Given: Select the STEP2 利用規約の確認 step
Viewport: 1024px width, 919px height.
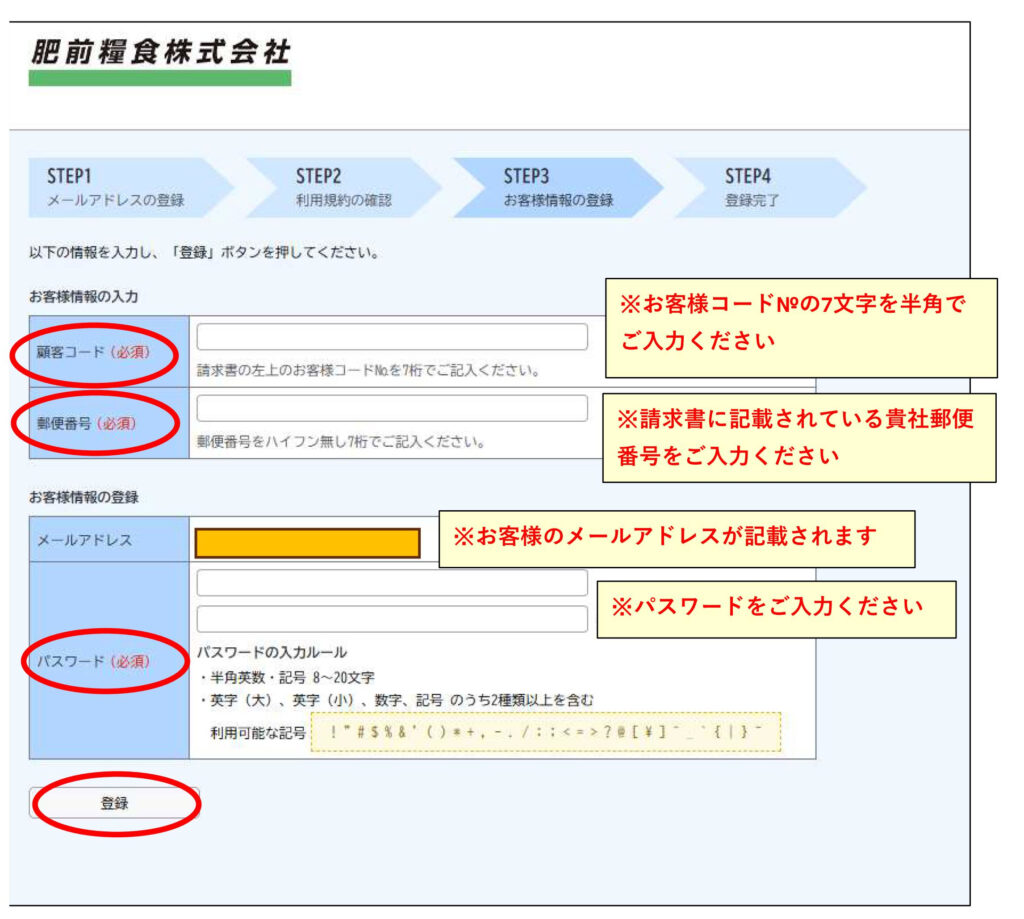Looking at the screenshot, I should pos(345,187).
